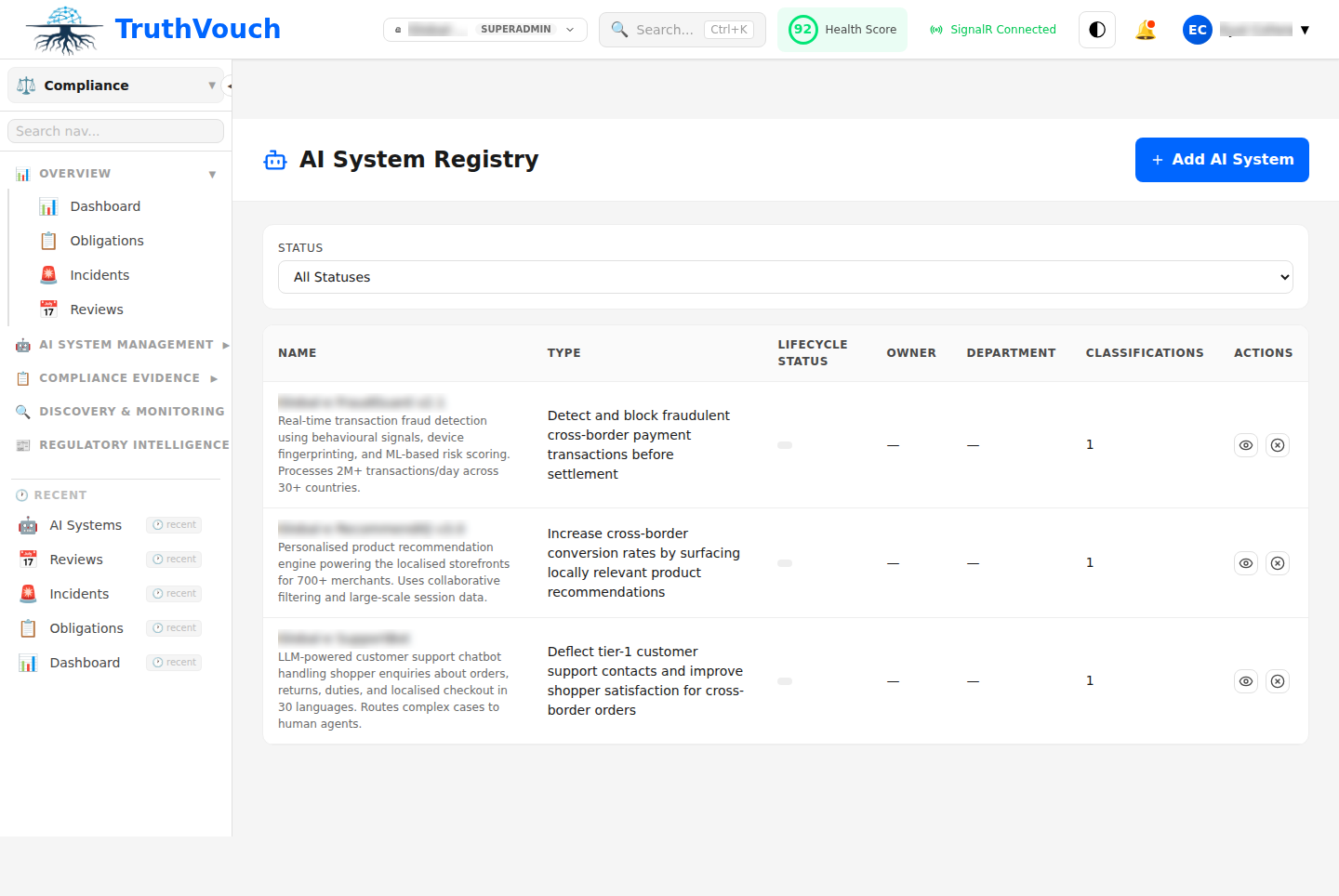Click the Reviews calendar icon
The height and width of the screenshot is (896, 1339).
pyautogui.click(x=48, y=309)
